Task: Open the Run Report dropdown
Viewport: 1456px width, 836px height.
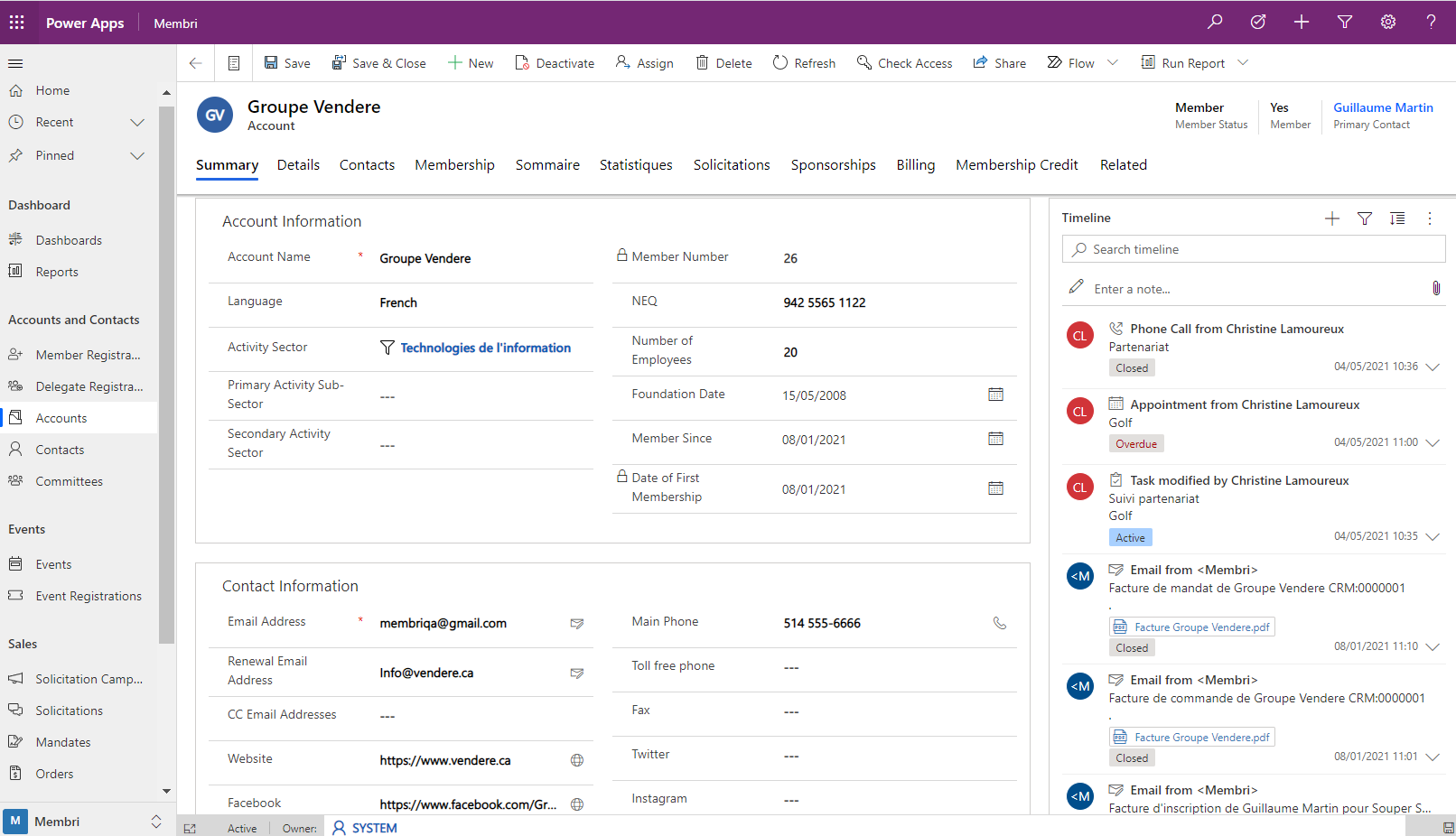Action: coord(1244,62)
